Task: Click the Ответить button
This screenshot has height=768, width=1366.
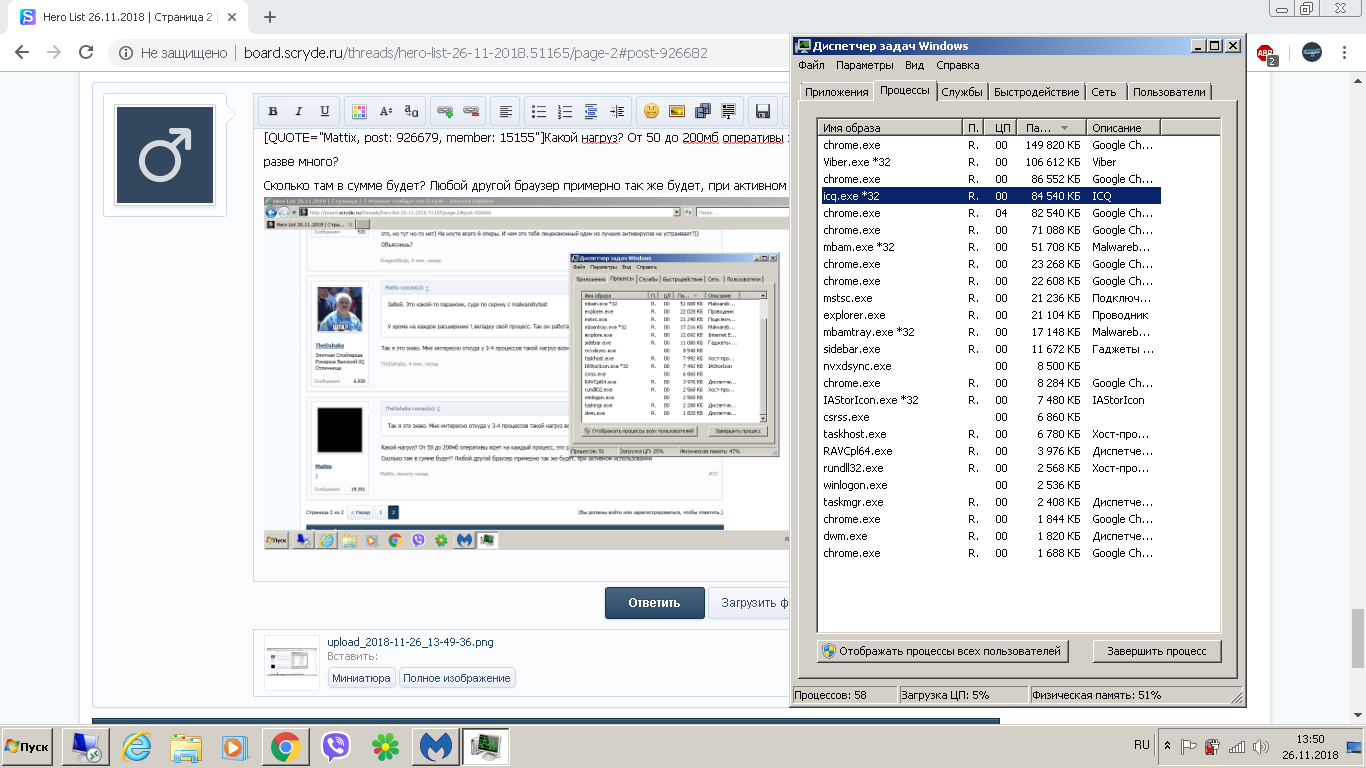Action: [x=654, y=603]
